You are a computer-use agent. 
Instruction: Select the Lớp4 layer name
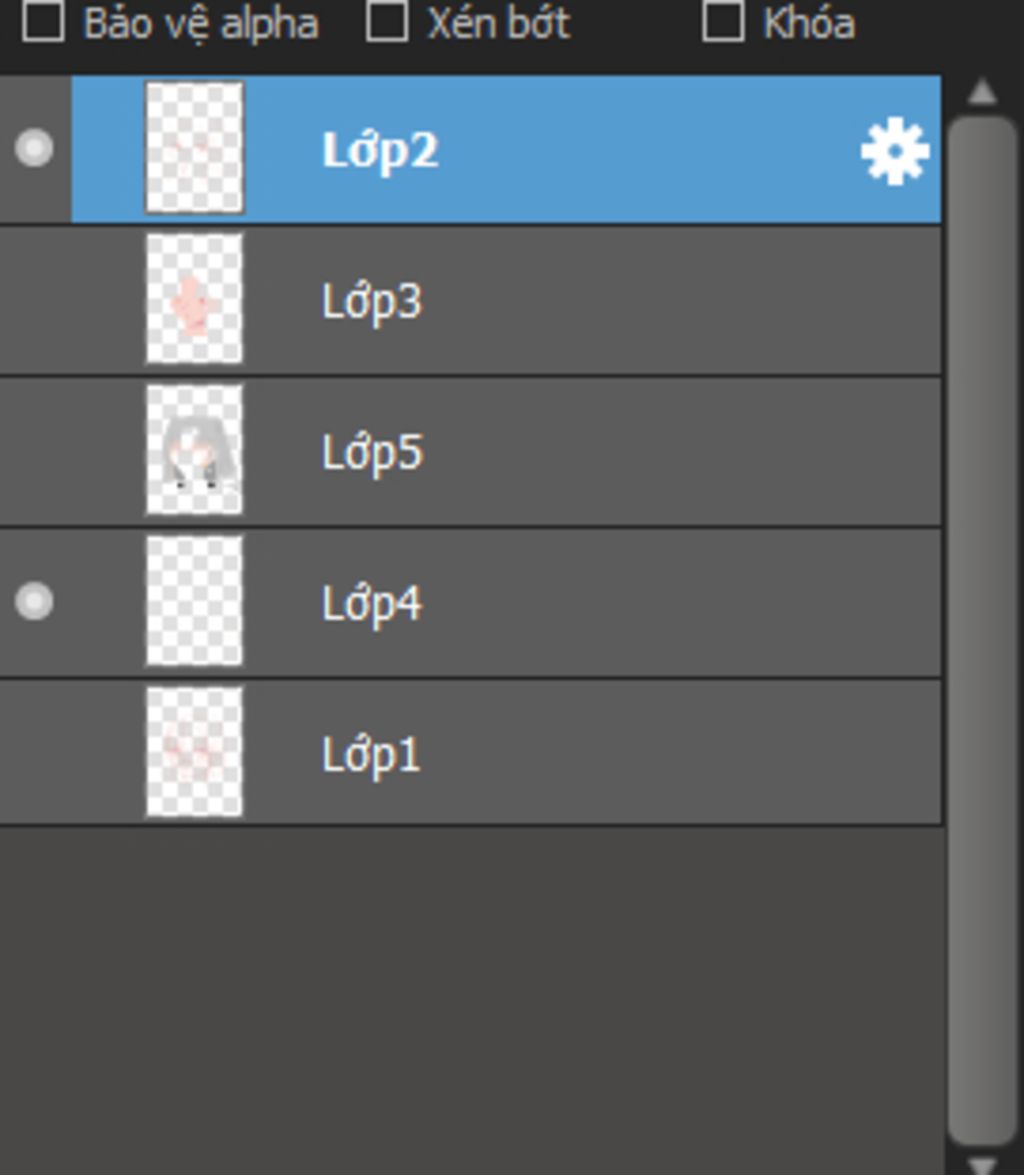[372, 603]
